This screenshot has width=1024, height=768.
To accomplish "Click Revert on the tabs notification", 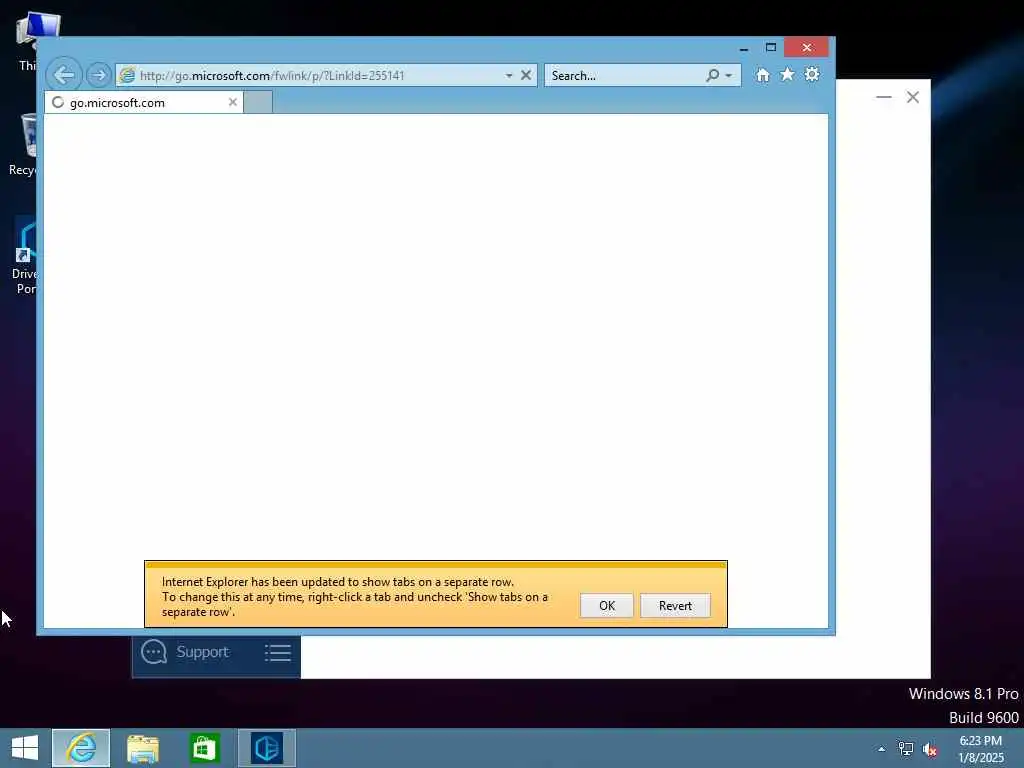I will (675, 605).
